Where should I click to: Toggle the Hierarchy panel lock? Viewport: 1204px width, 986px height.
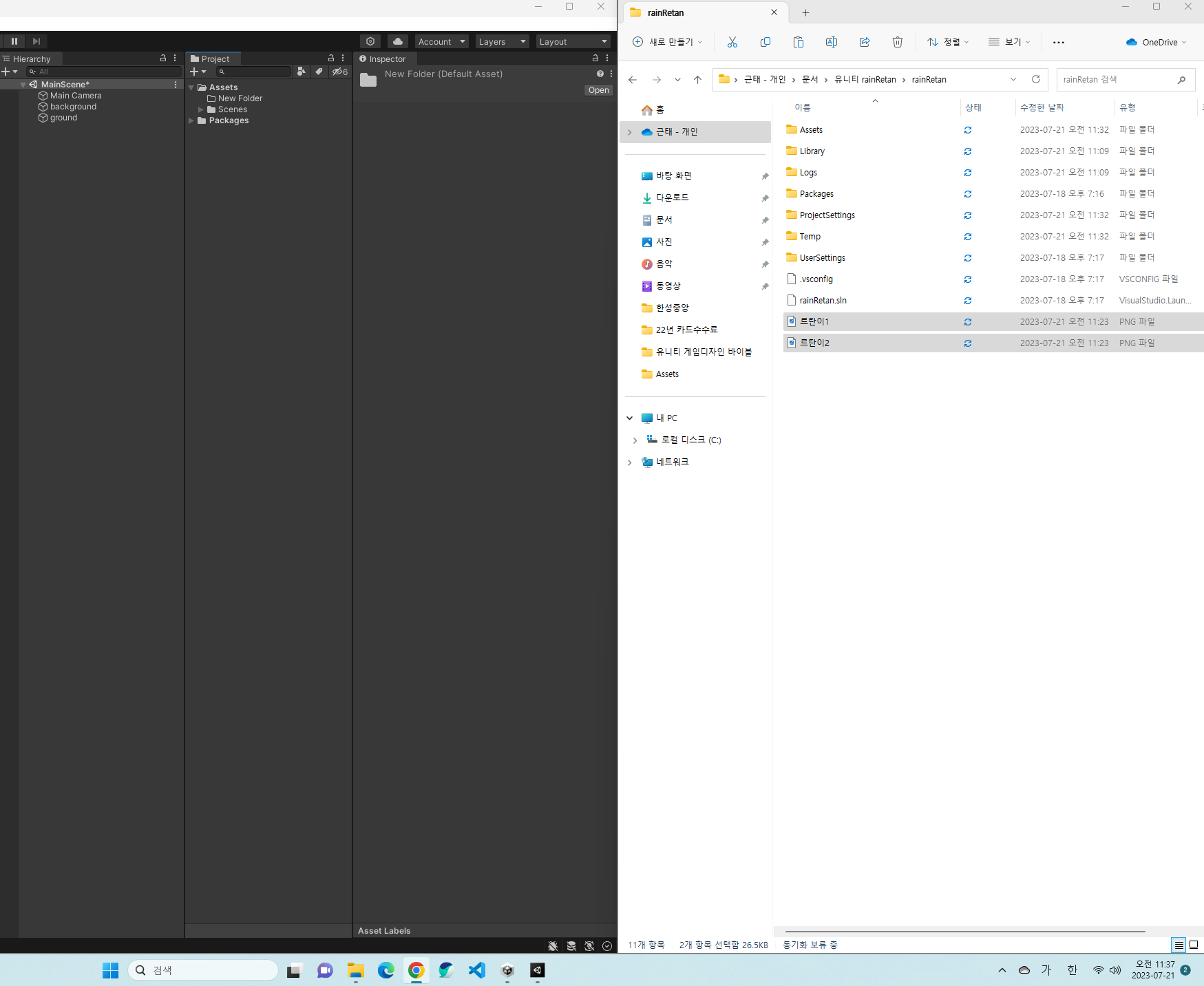click(163, 58)
